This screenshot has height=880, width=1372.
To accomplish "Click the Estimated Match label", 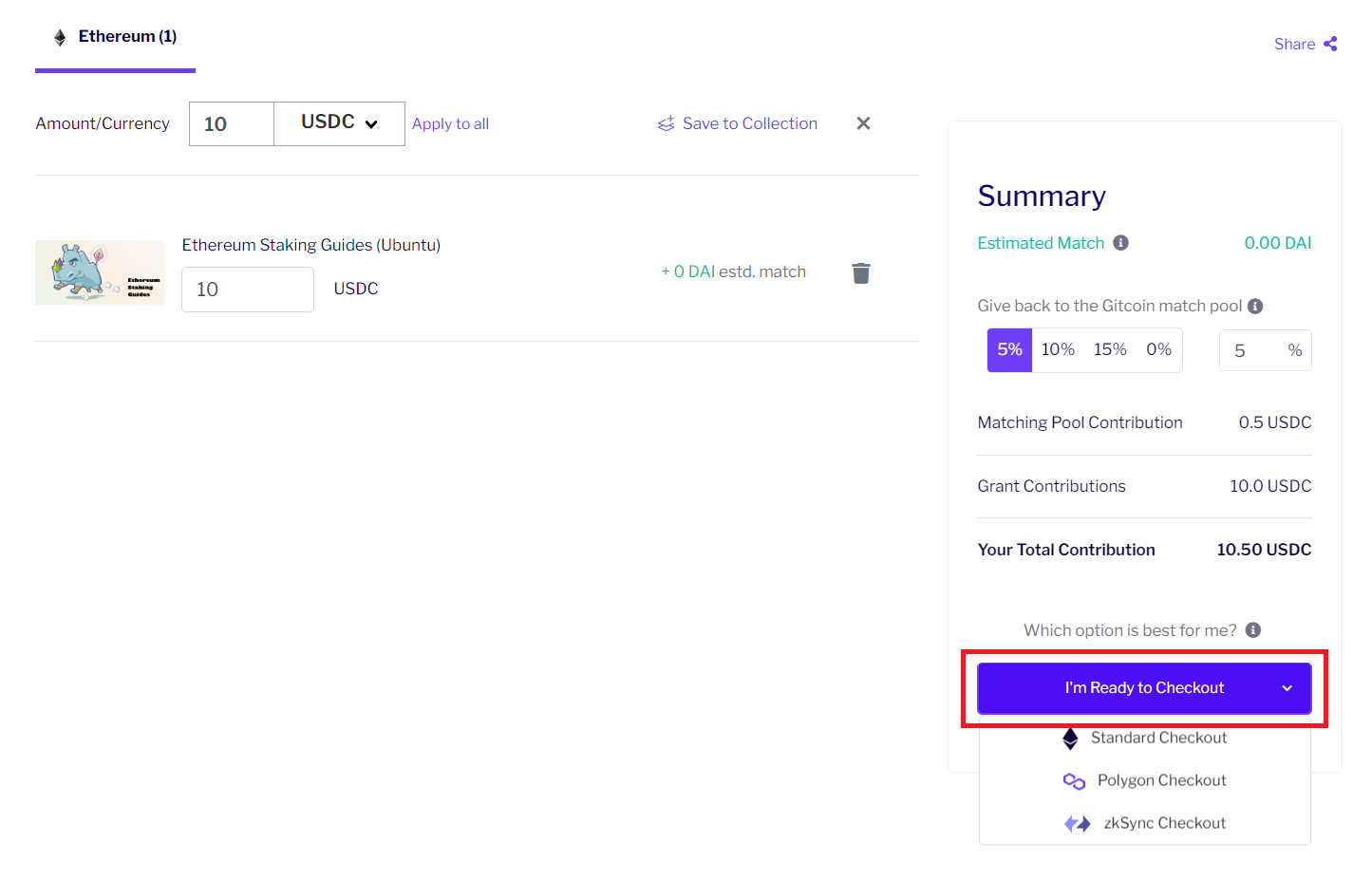I will [1041, 243].
